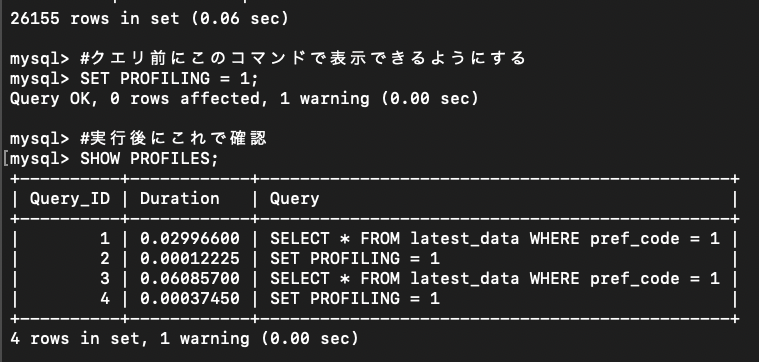Click the duration value 0.02996600
This screenshot has width=759, height=362.
coord(190,238)
